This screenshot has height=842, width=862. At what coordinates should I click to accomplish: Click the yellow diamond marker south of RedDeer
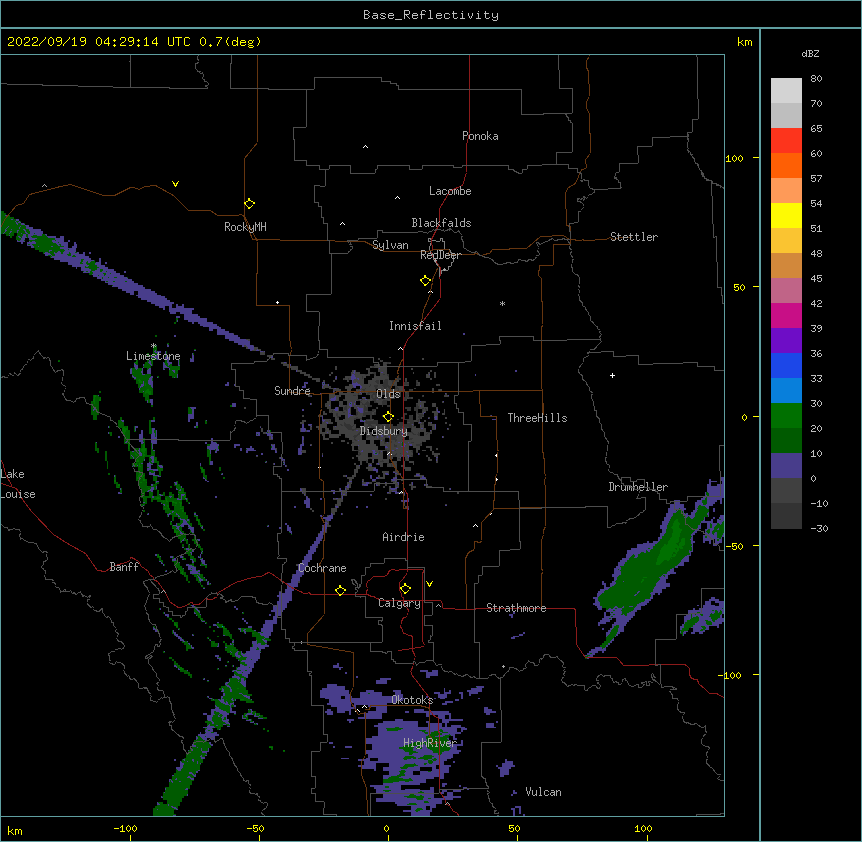pos(425,281)
